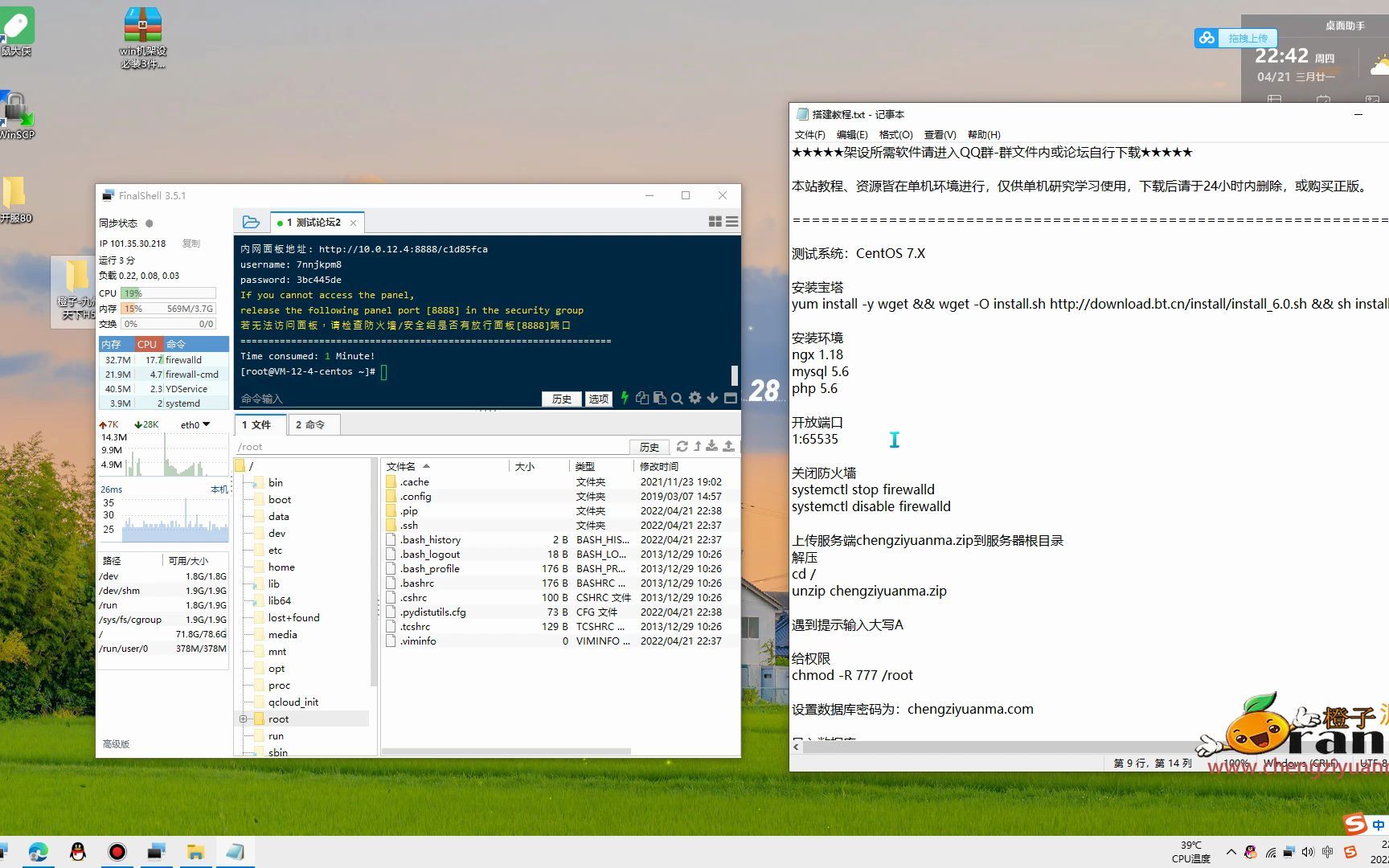1389x868 pixels.
Task: Open WinSCP desktop shortcut
Action: pos(17,115)
